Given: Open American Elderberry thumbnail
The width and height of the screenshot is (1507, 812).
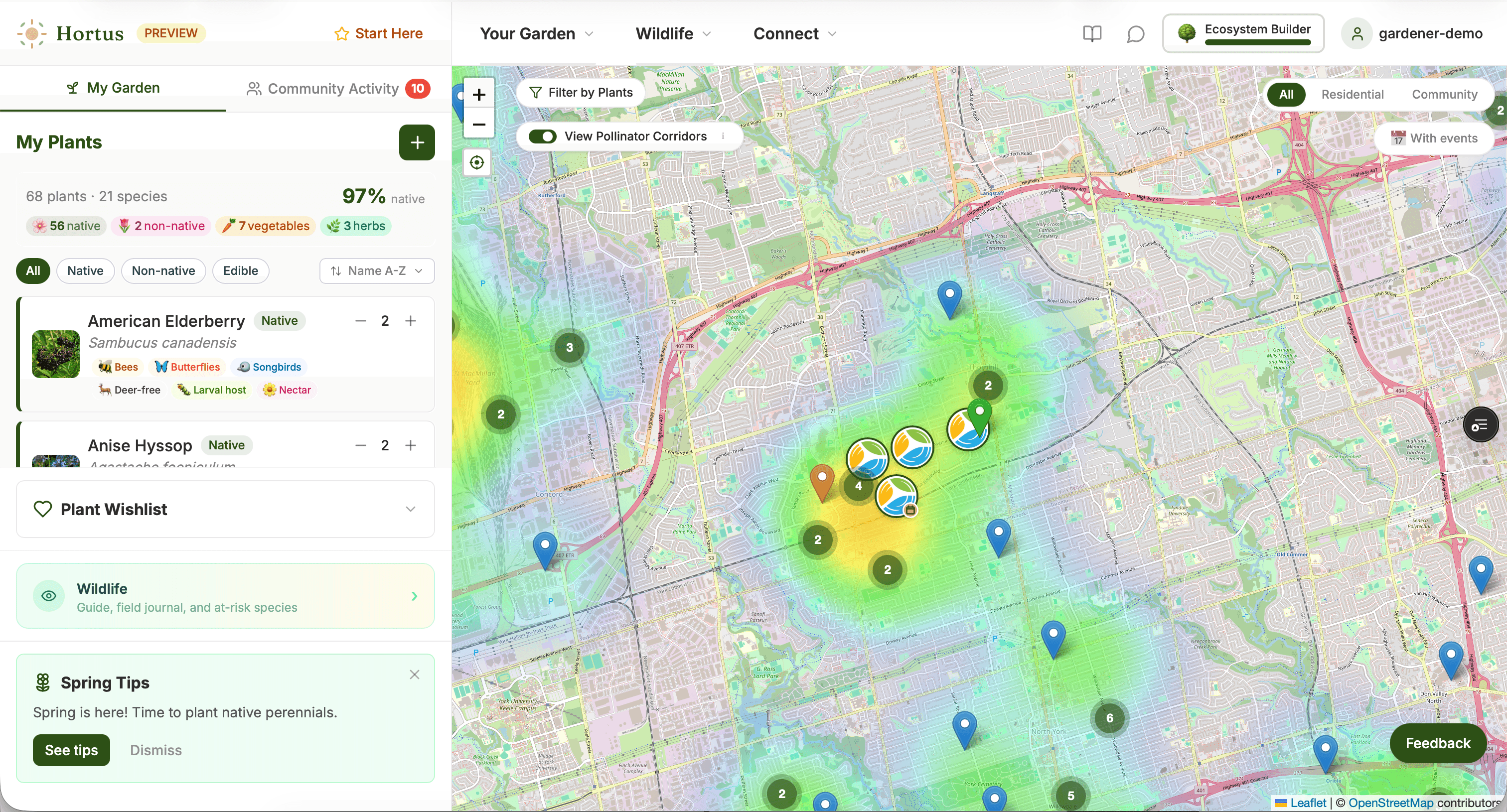Looking at the screenshot, I should [56, 354].
